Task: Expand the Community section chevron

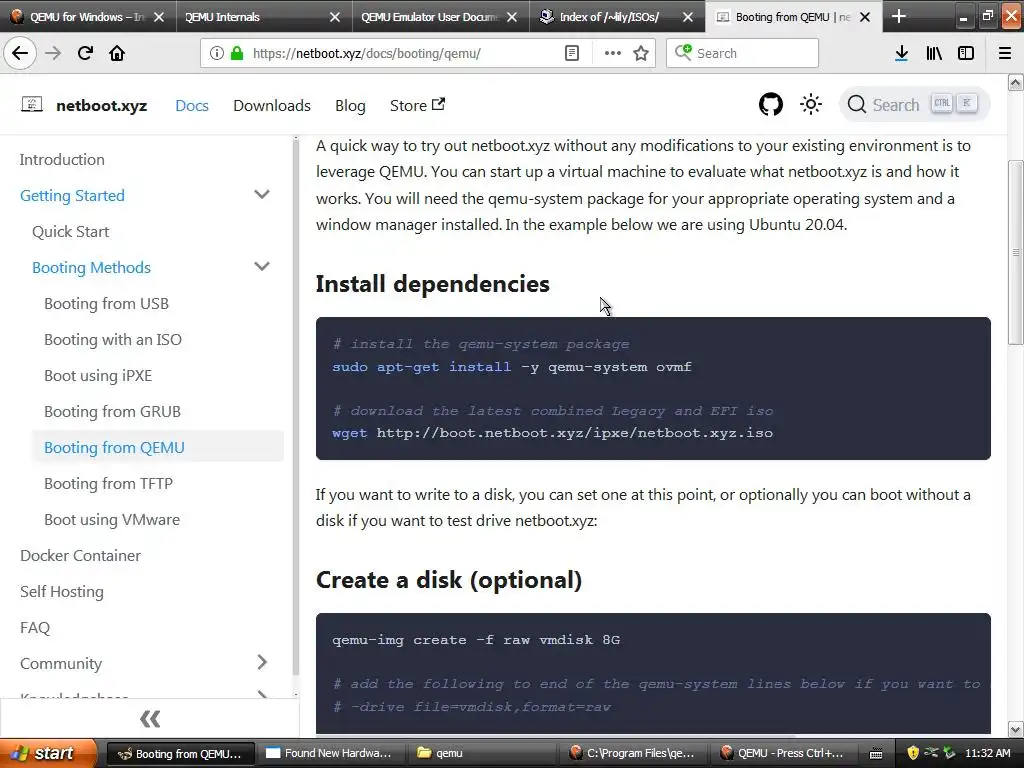Action: (262, 662)
